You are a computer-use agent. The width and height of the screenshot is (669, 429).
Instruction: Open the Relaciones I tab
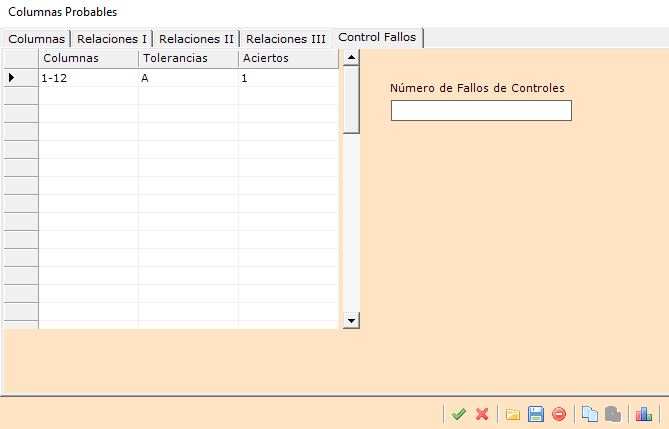pos(112,39)
